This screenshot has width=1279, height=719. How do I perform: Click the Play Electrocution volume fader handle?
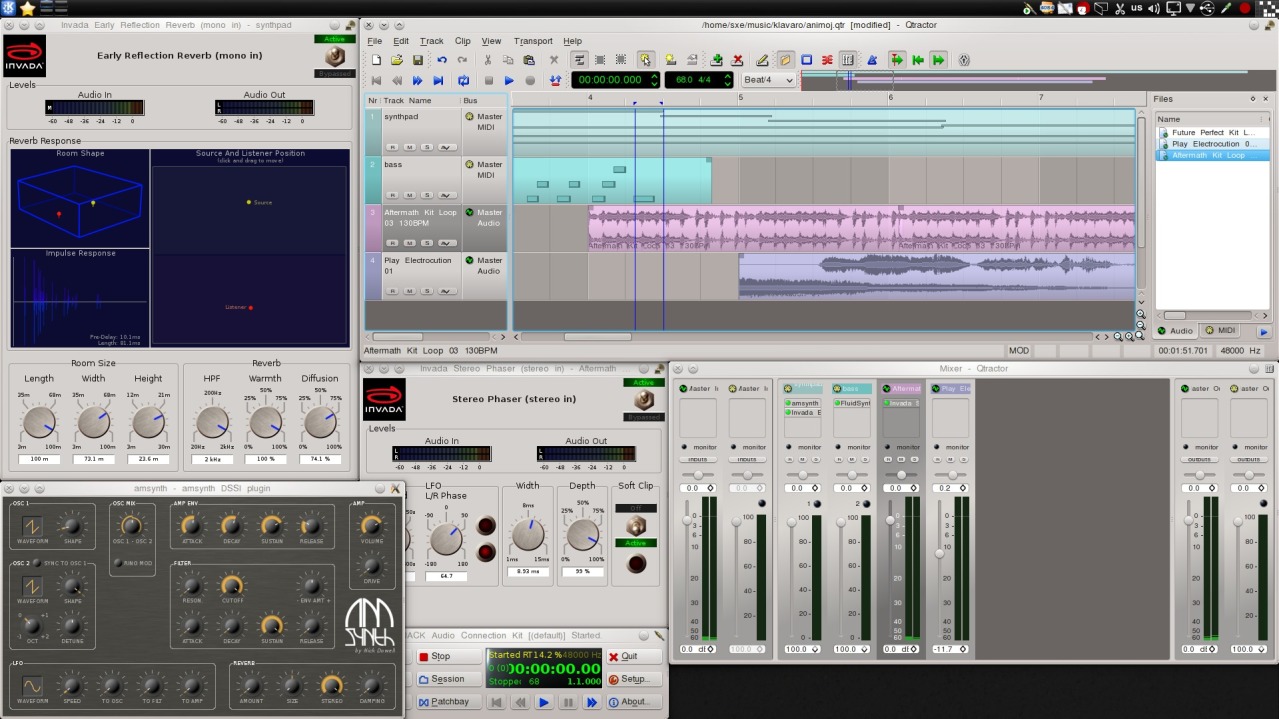point(939,553)
